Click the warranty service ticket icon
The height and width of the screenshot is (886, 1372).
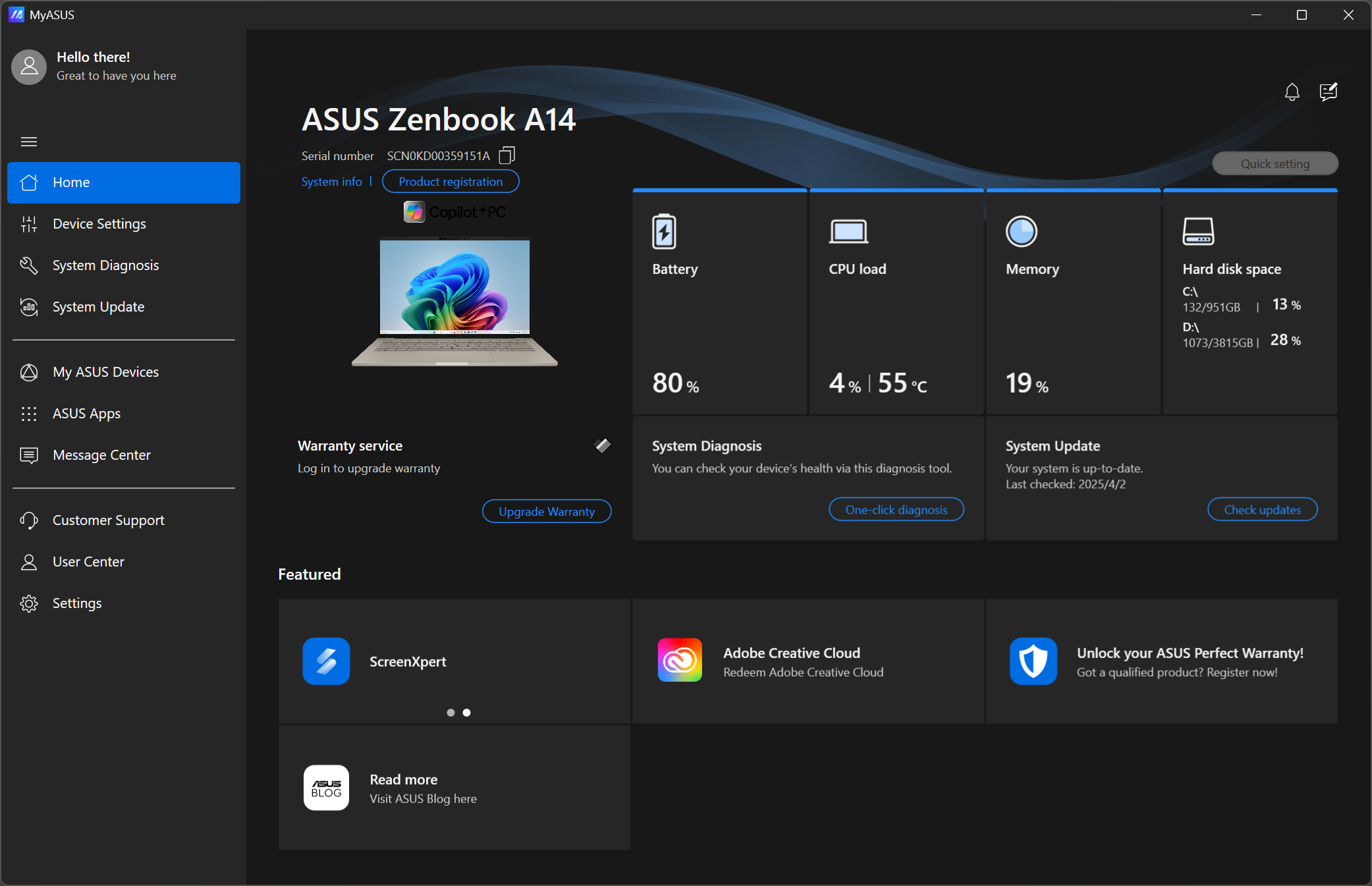(602, 446)
